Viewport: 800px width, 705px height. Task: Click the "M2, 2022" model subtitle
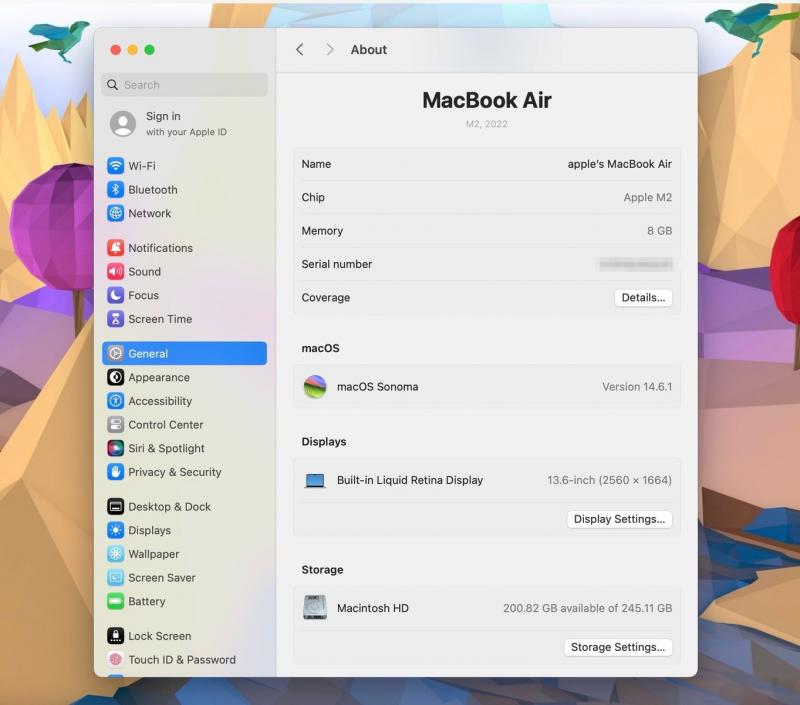tap(487, 124)
